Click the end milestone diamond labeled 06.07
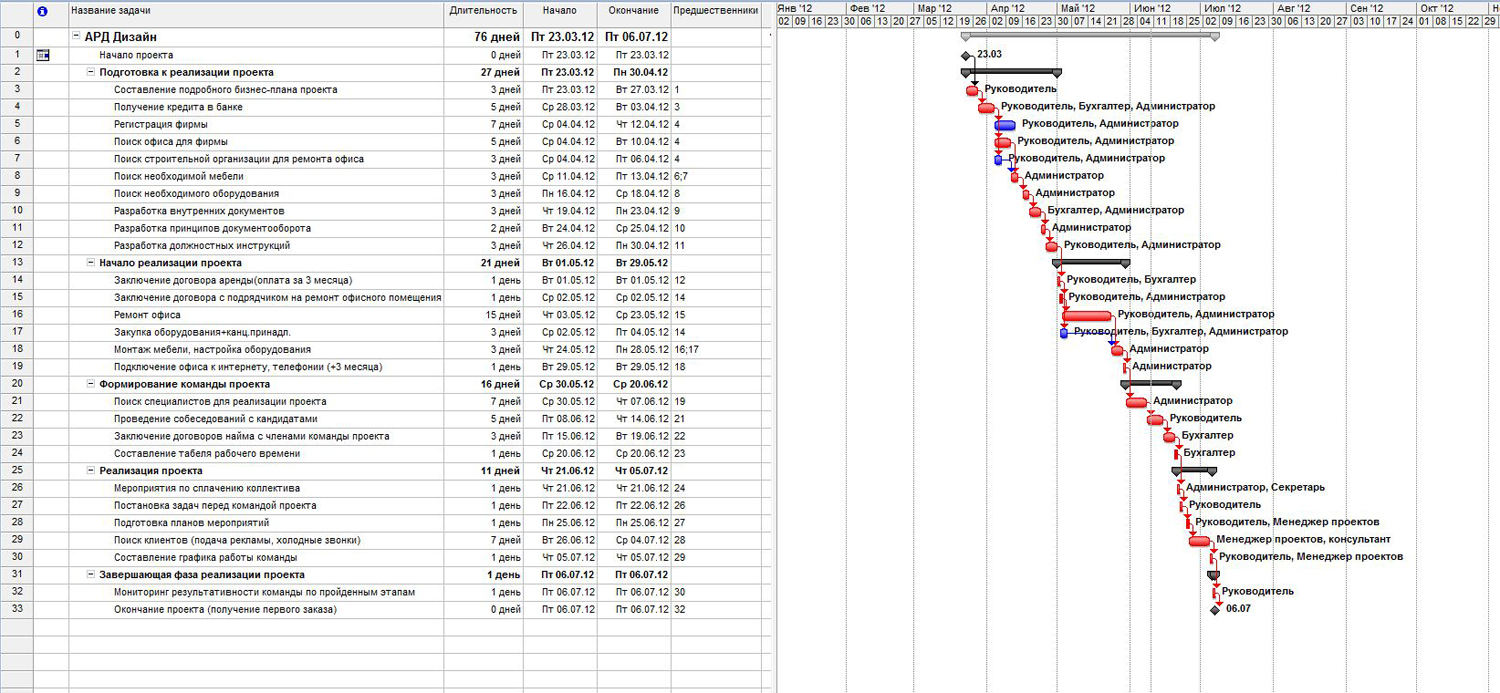This screenshot has width=1500, height=693. pos(1215,609)
